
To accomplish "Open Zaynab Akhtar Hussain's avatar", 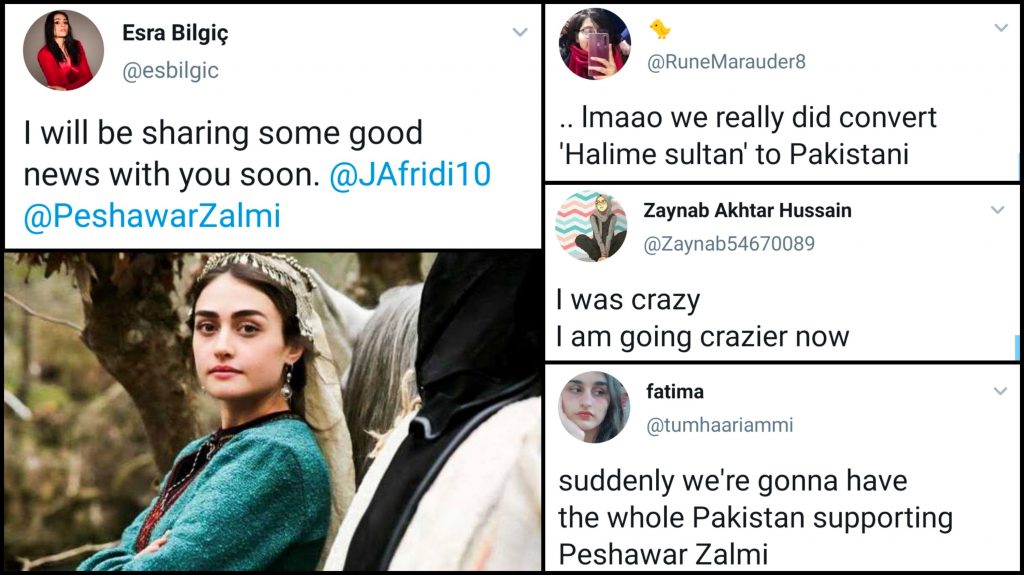I will pos(591,226).
